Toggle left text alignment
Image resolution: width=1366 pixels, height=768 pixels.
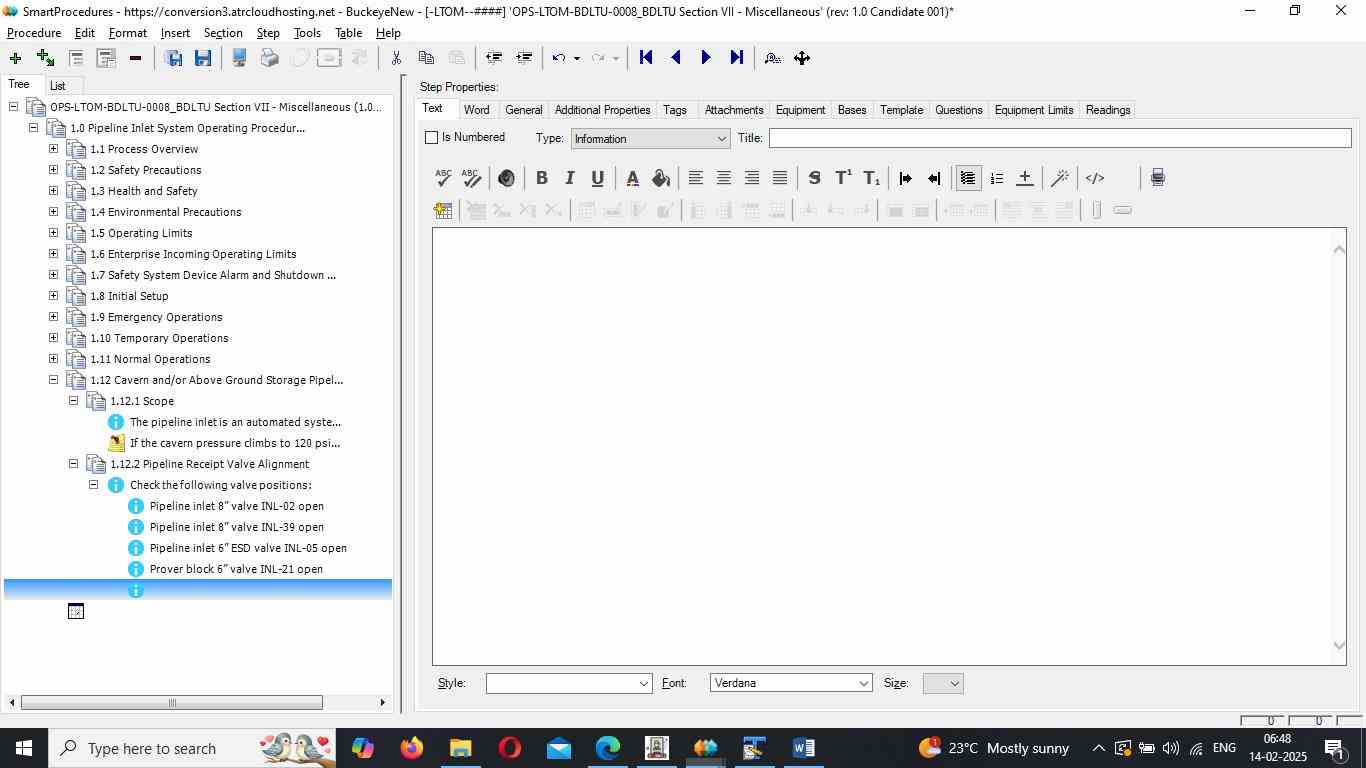coord(695,178)
